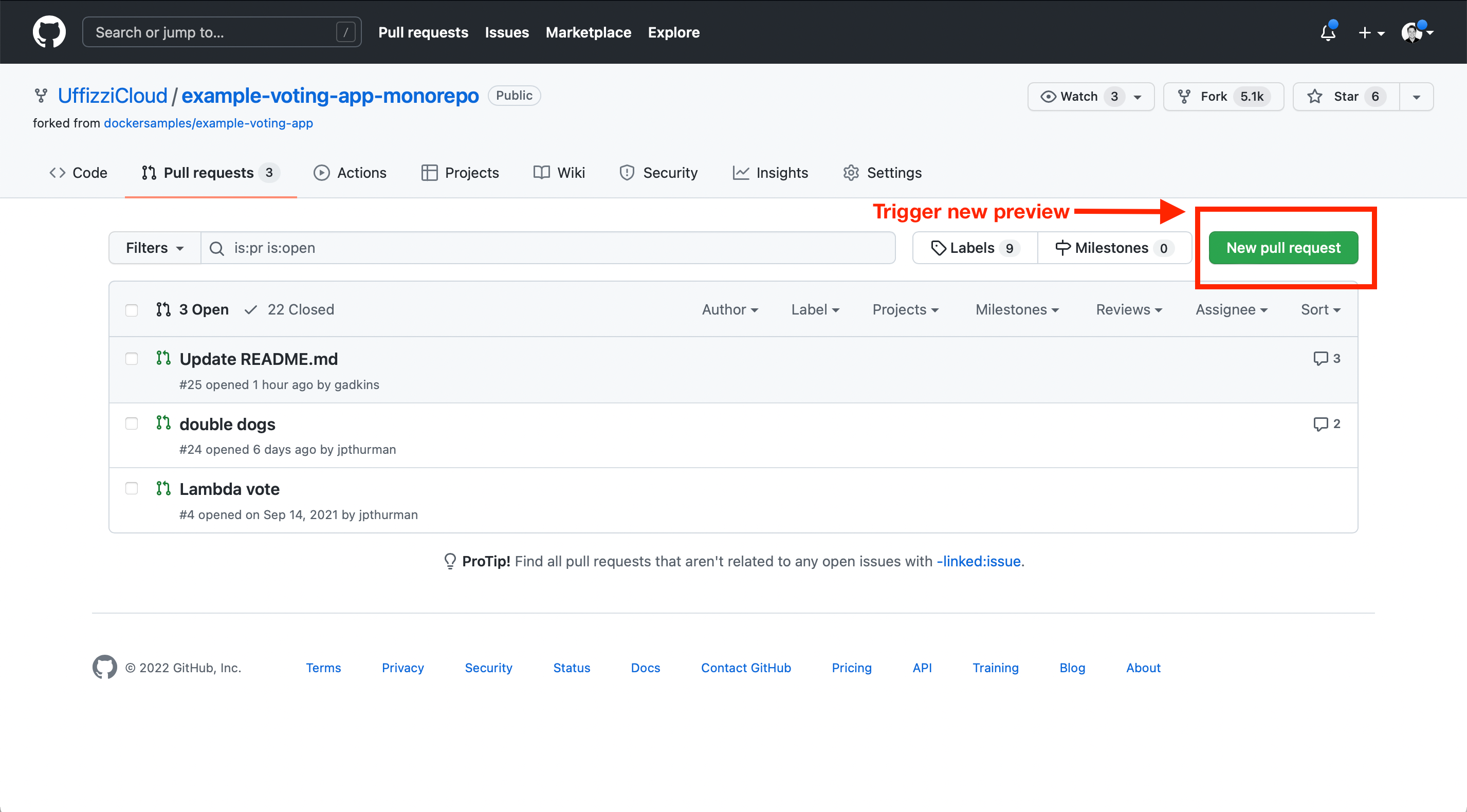Open the GitHub home logo in header

click(49, 32)
